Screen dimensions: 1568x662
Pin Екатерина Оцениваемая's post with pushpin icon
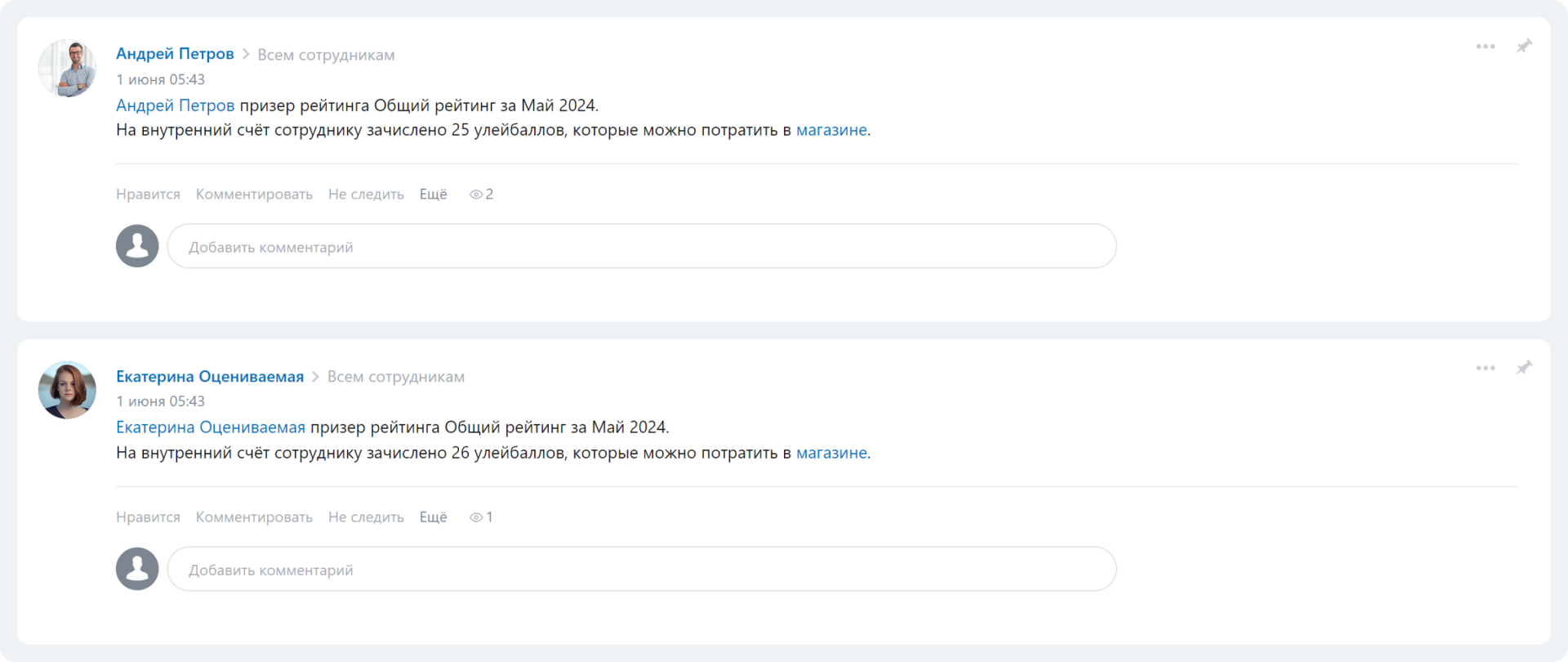[x=1524, y=368]
